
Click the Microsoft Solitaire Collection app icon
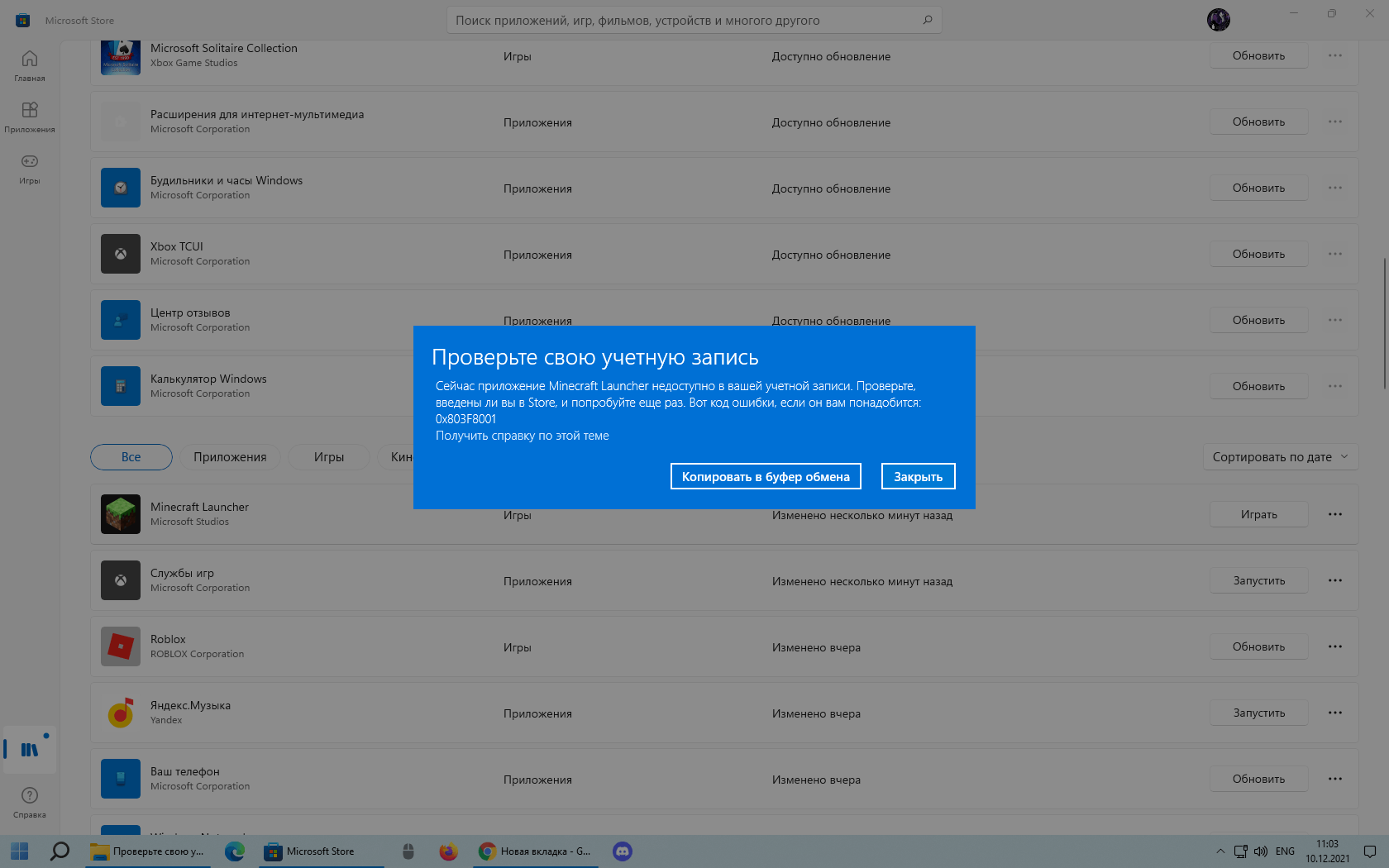(121, 56)
